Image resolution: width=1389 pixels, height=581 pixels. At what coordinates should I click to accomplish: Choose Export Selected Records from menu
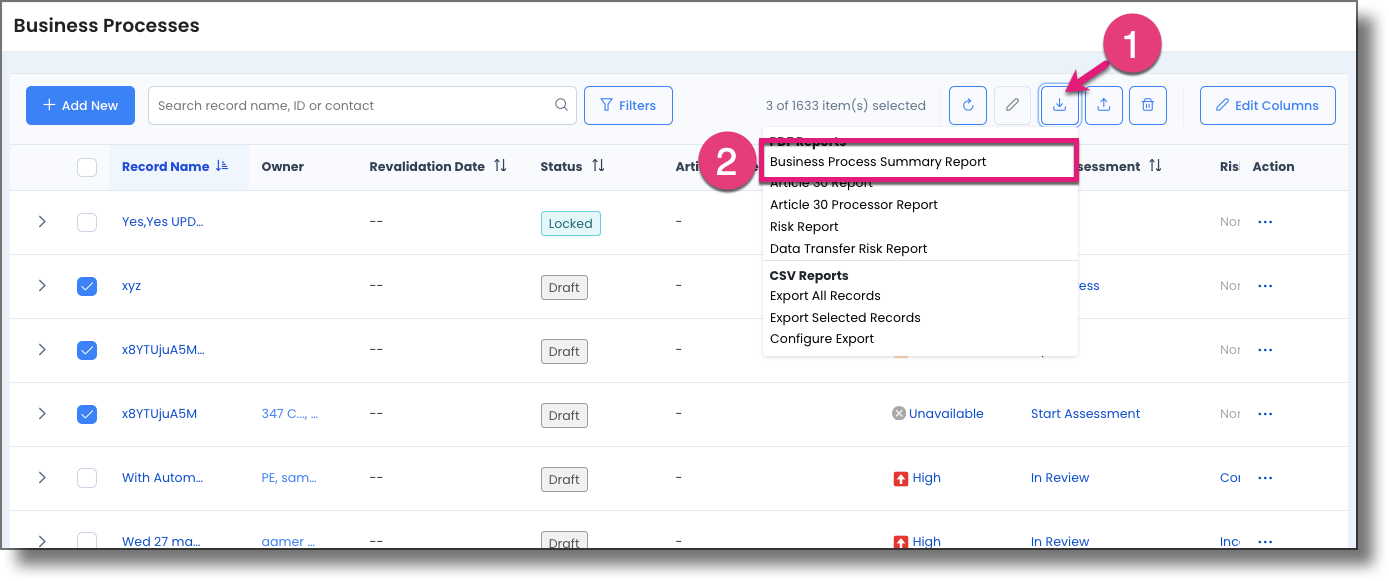coord(845,317)
